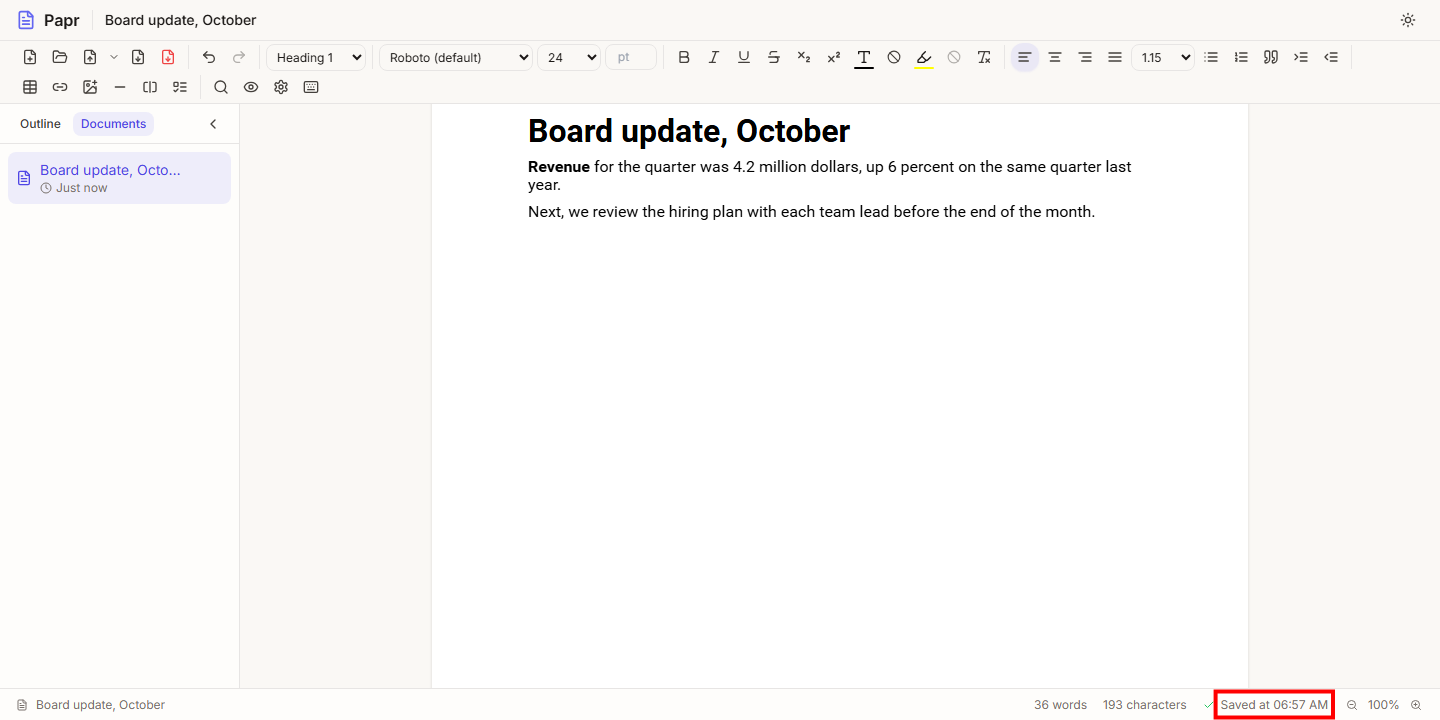The height and width of the screenshot is (720, 1440).
Task: Choose the yellow highlight color
Action: tap(924, 57)
